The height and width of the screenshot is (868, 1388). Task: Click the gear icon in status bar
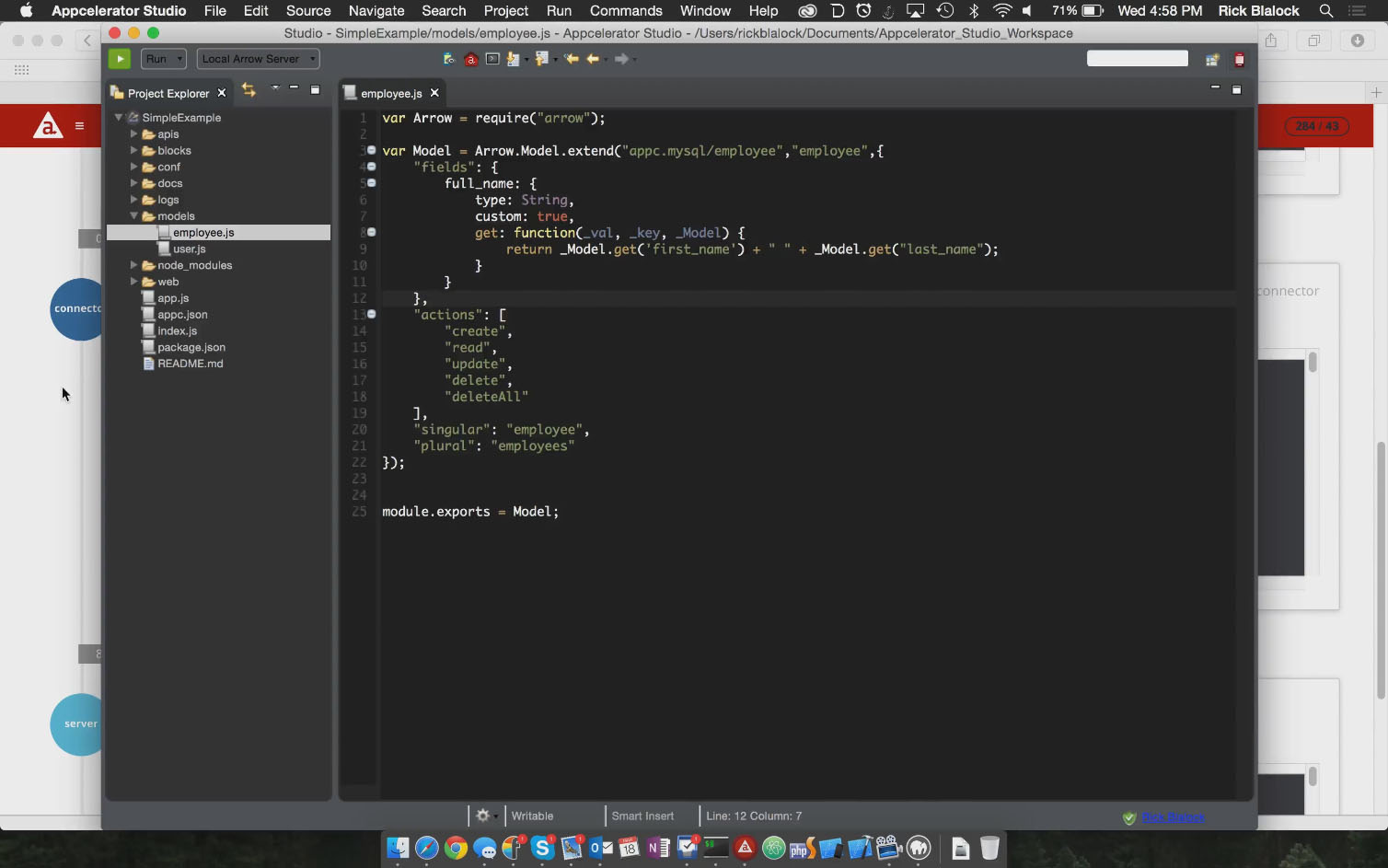(482, 816)
